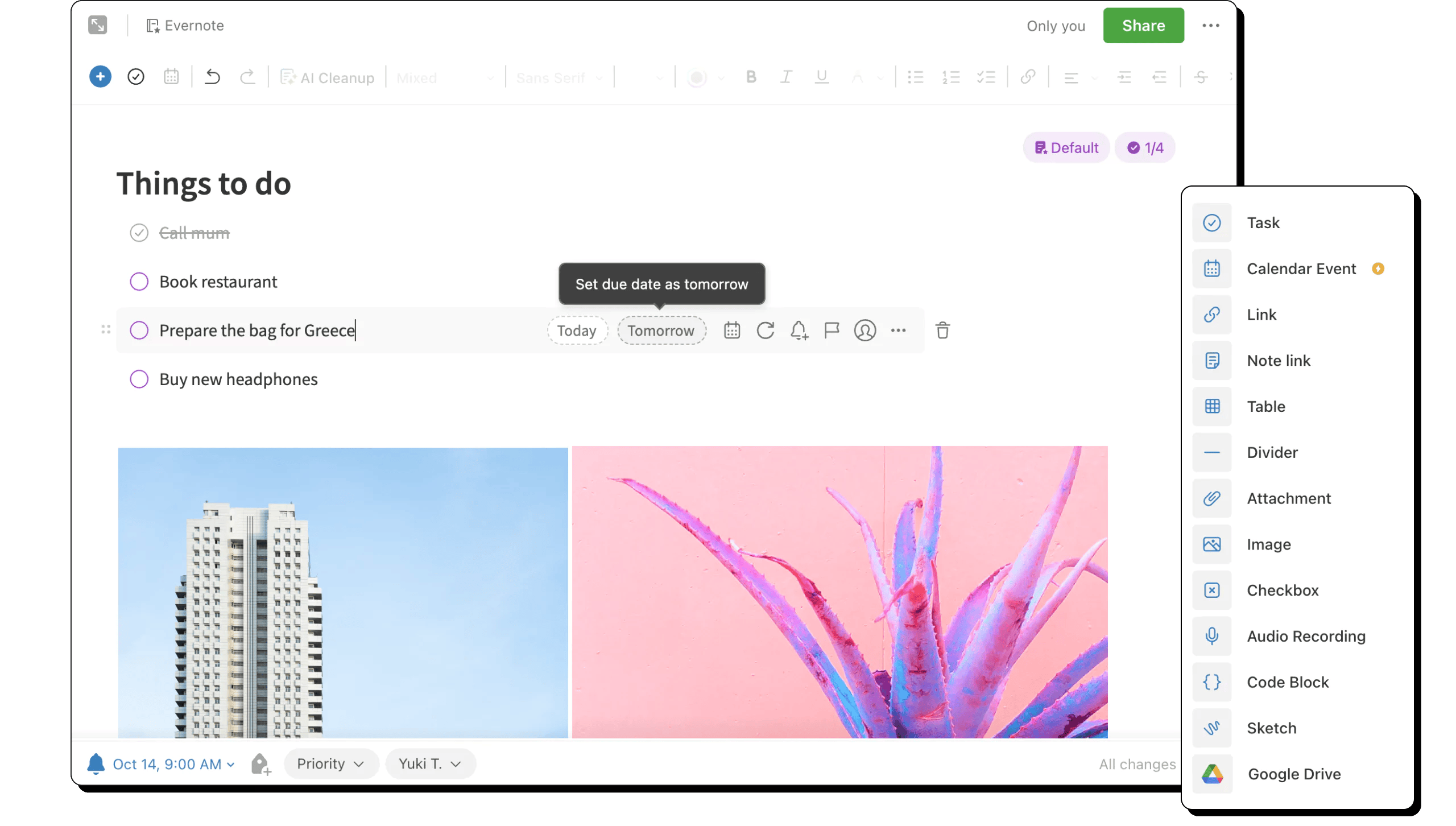
Task: Select the Task insert icon in the toolbar
Action: [136, 77]
